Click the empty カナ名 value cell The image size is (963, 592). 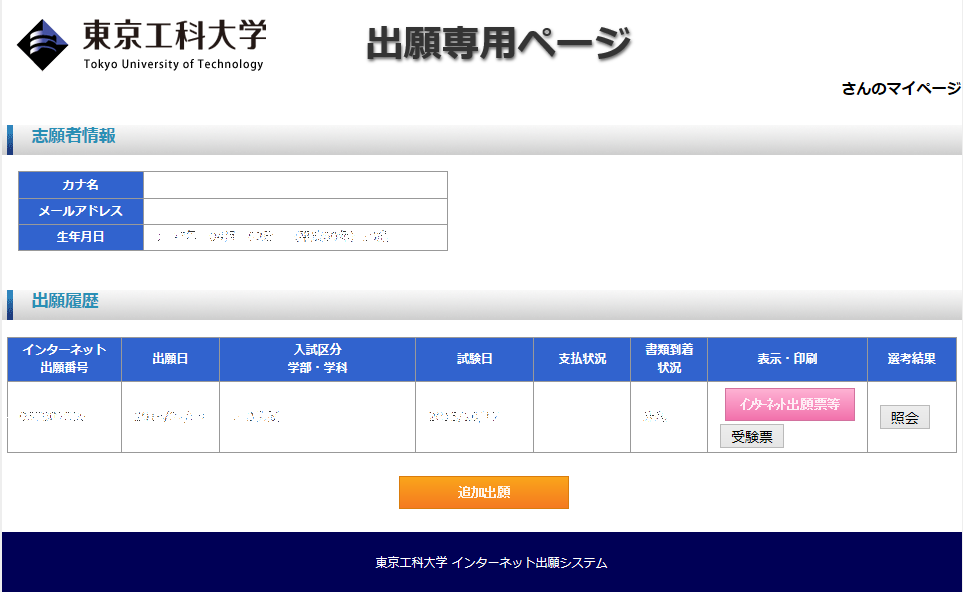point(295,185)
